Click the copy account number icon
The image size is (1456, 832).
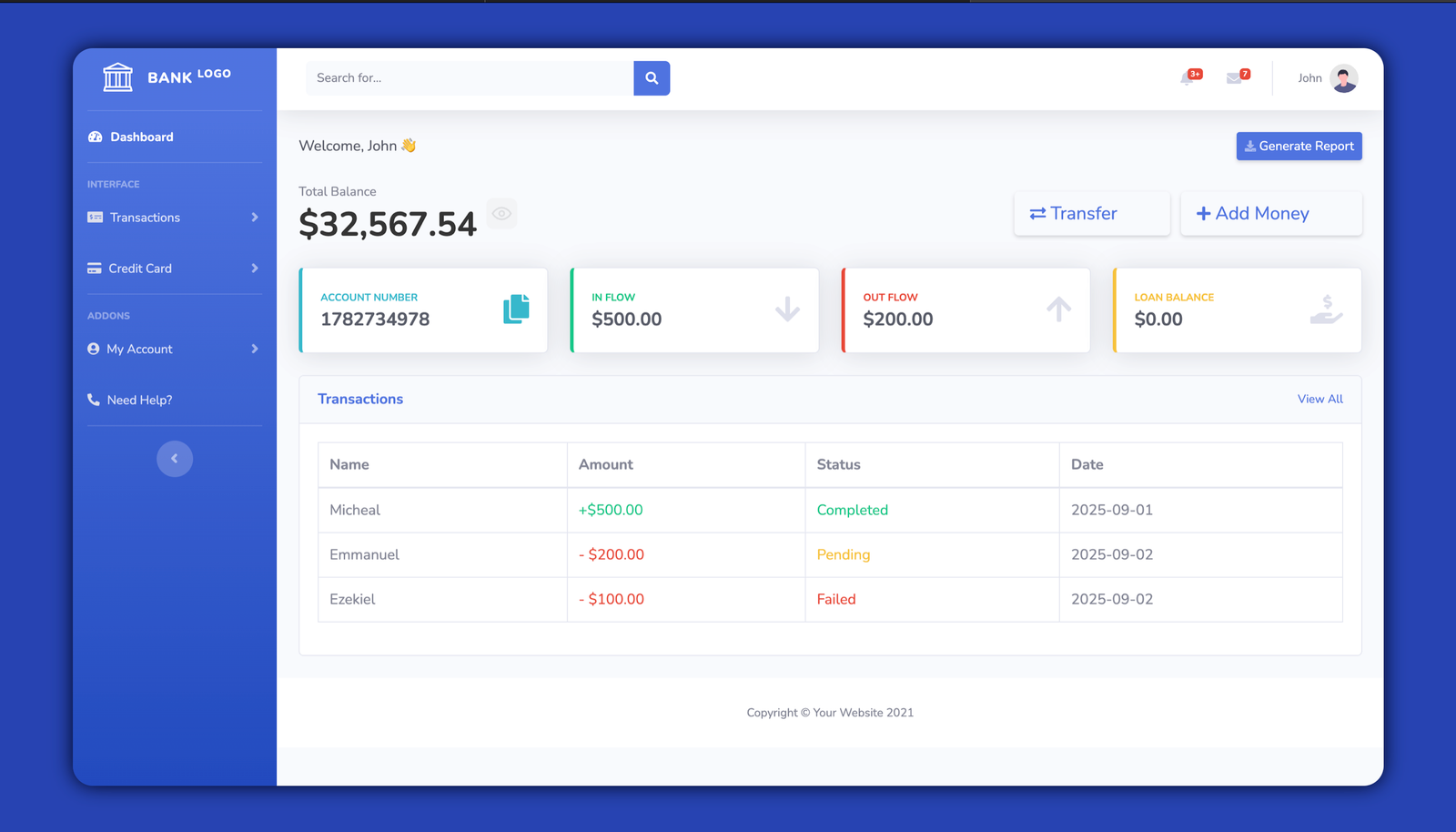(x=516, y=309)
